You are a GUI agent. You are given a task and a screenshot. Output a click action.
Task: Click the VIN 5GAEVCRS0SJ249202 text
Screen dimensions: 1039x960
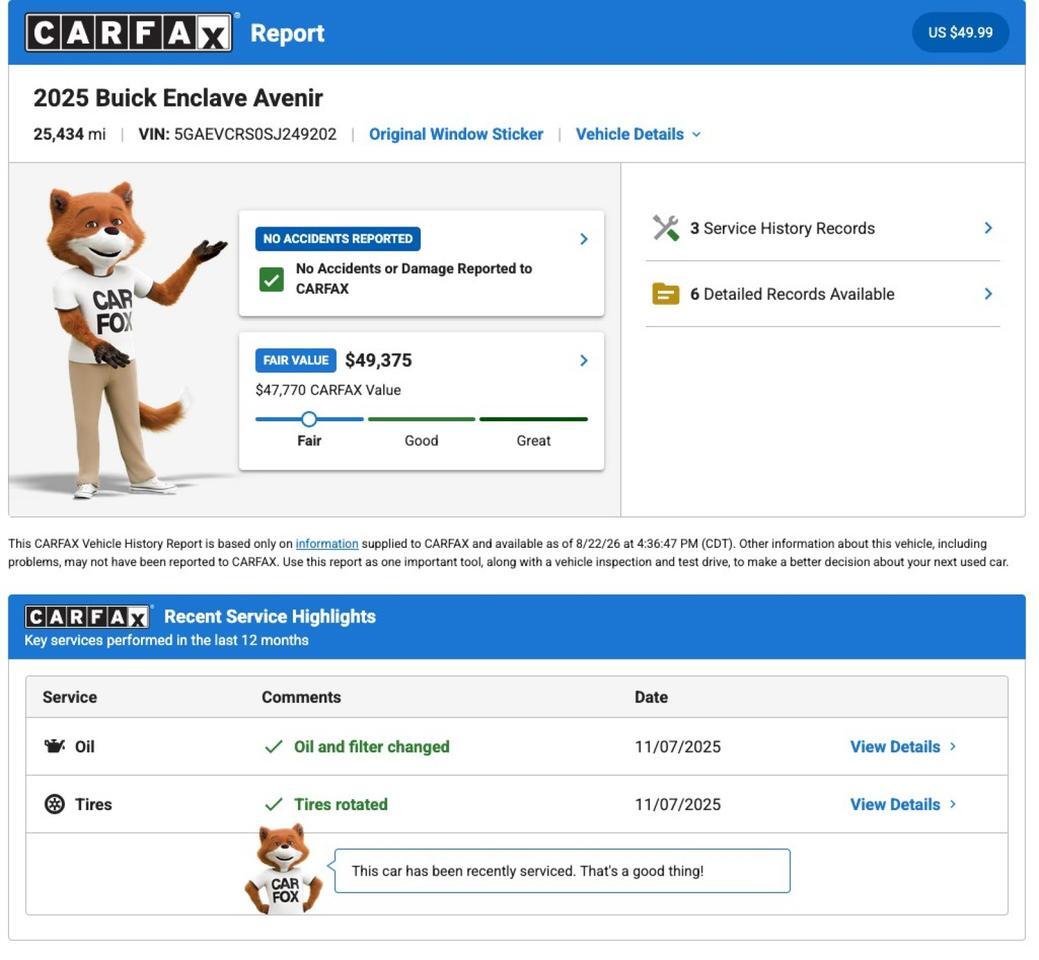click(x=237, y=134)
